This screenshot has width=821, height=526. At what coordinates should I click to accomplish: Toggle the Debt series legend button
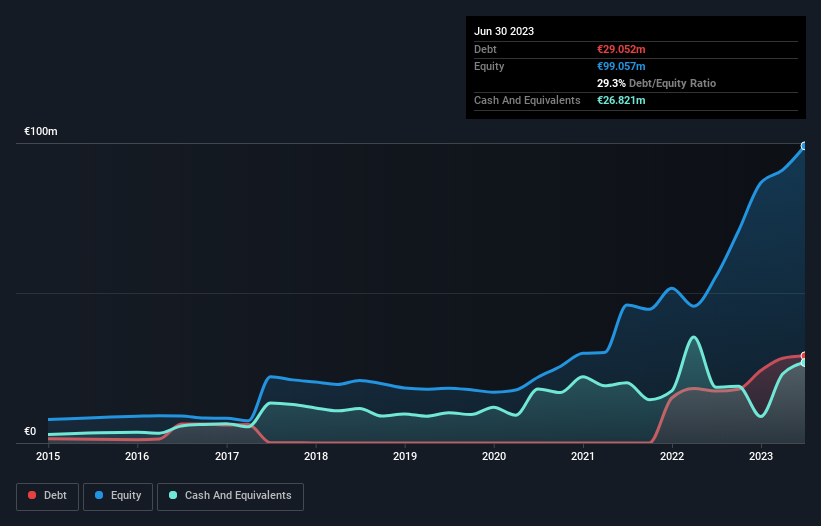(x=47, y=496)
